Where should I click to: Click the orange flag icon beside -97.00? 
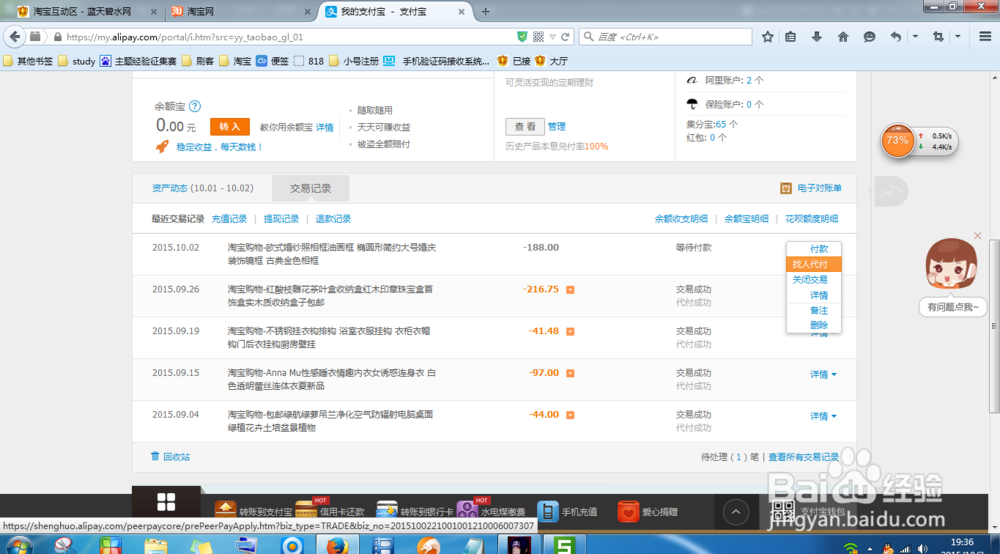(570, 374)
